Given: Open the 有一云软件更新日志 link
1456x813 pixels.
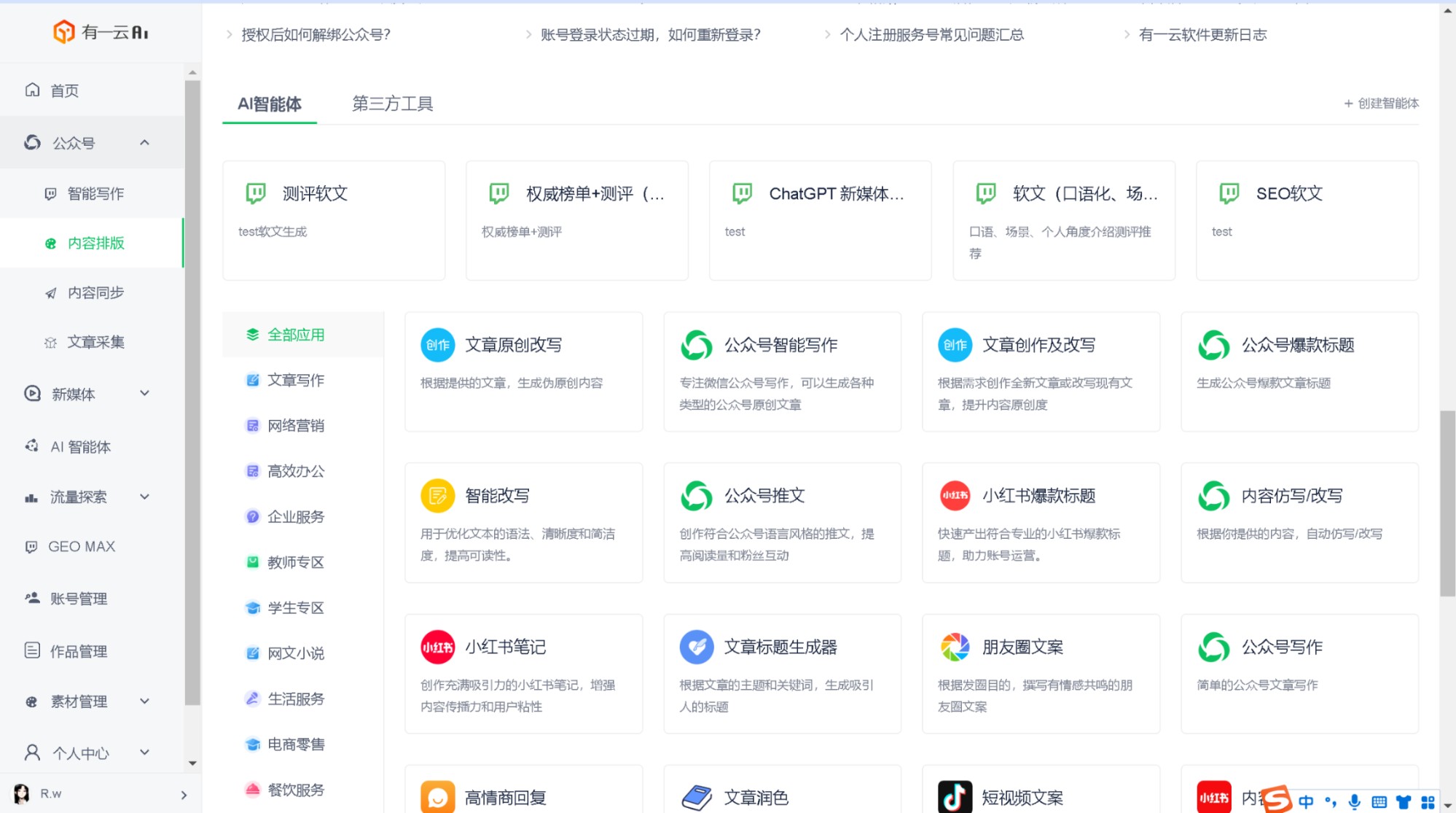Looking at the screenshot, I should 1202,34.
